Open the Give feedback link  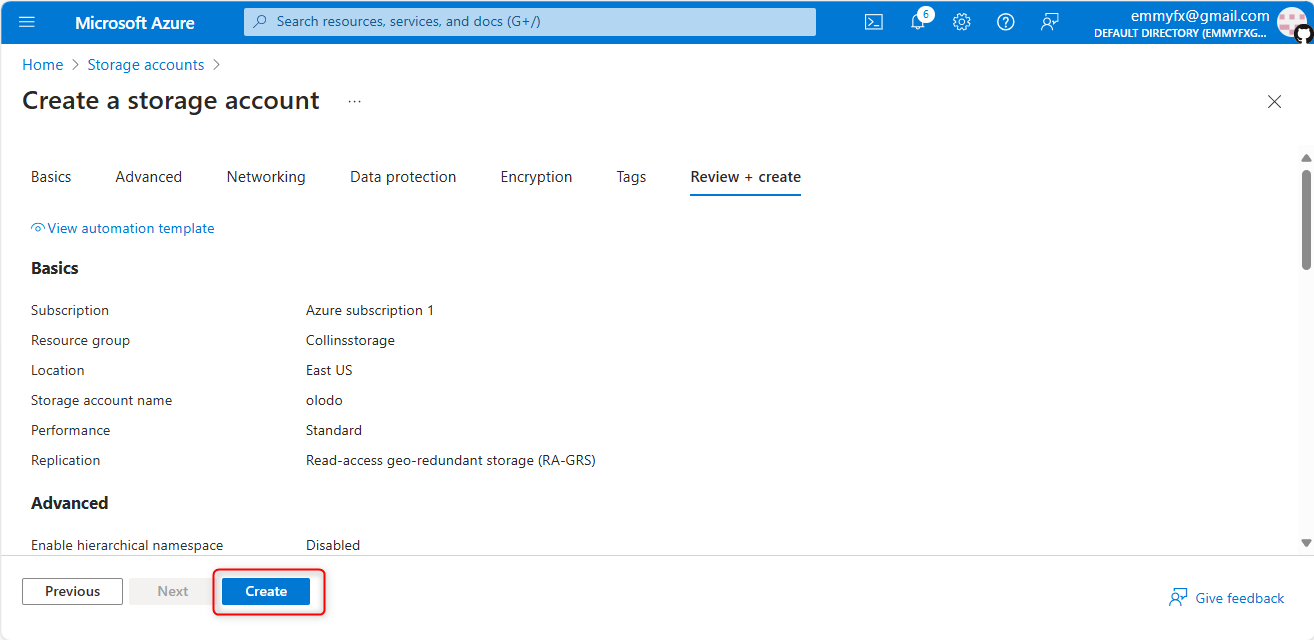(x=1240, y=598)
